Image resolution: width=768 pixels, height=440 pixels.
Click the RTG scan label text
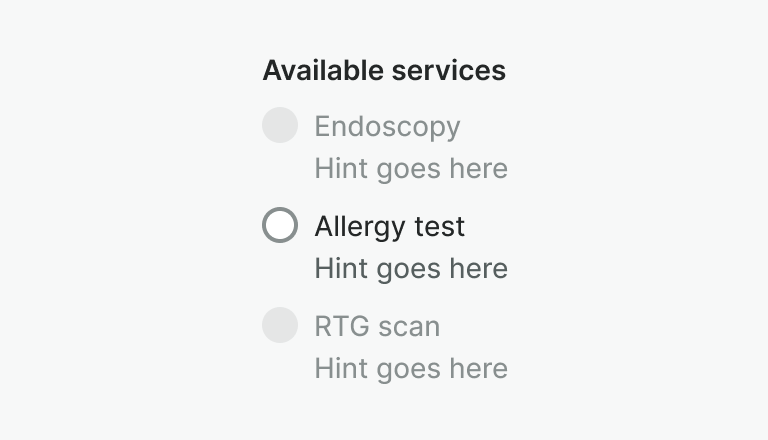[377, 326]
